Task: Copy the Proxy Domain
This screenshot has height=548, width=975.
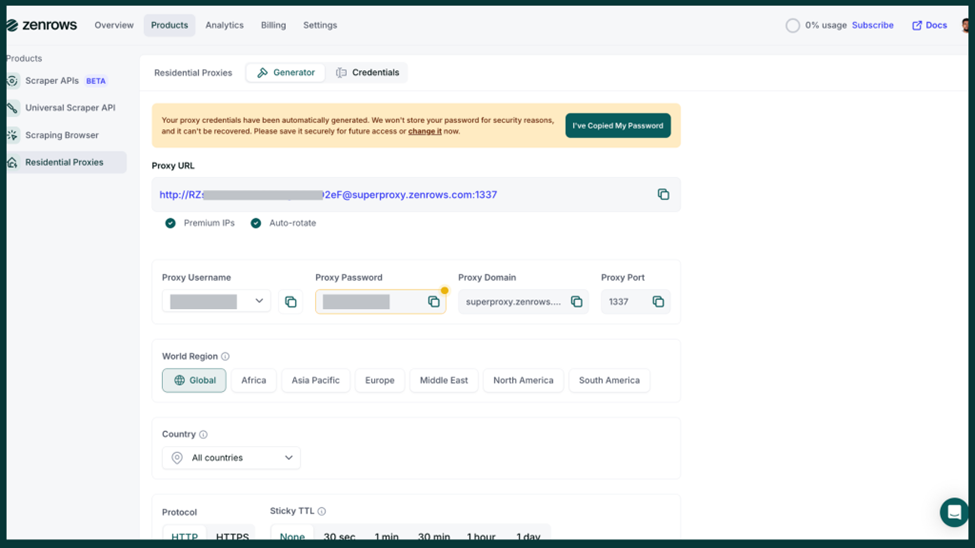Action: [x=576, y=302]
